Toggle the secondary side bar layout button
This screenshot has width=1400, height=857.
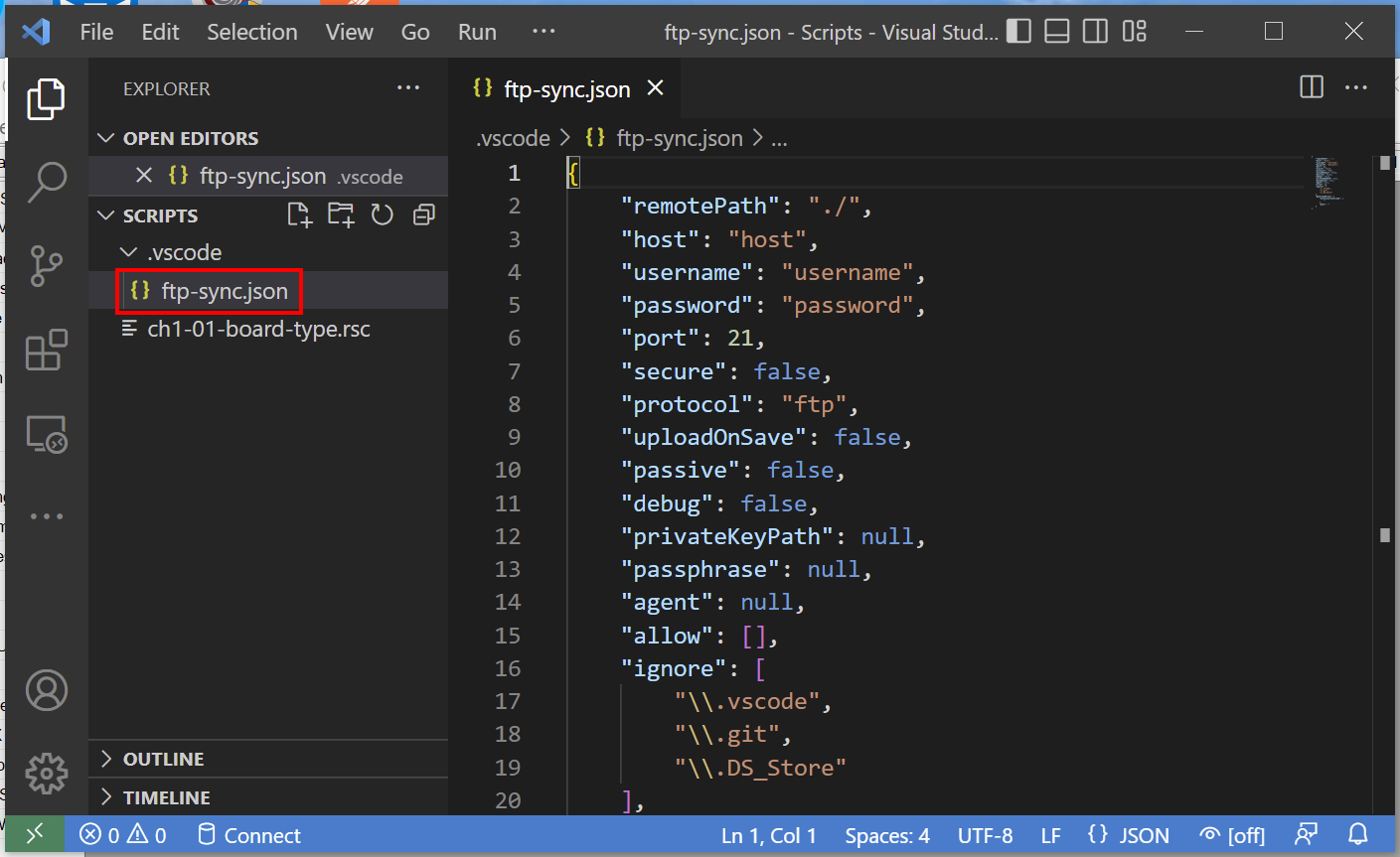point(1095,32)
